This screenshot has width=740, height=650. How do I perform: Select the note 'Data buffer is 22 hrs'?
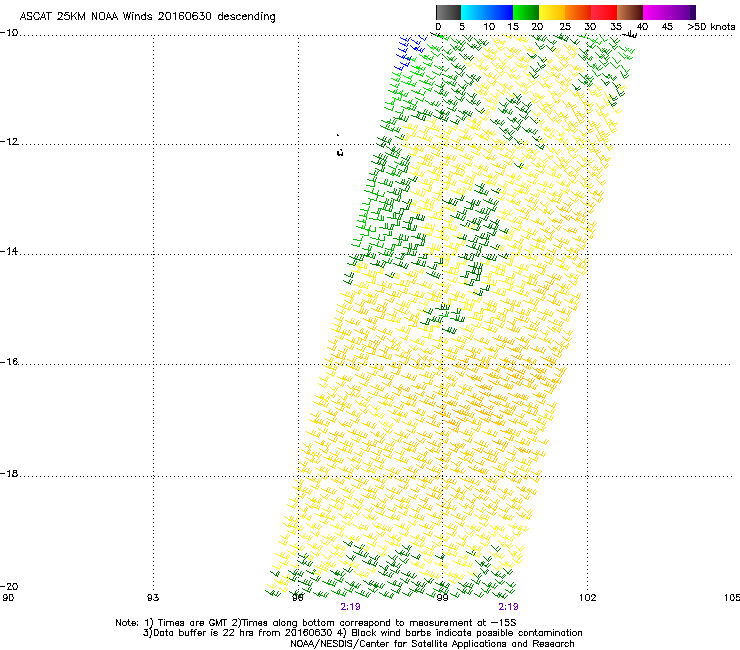204,633
